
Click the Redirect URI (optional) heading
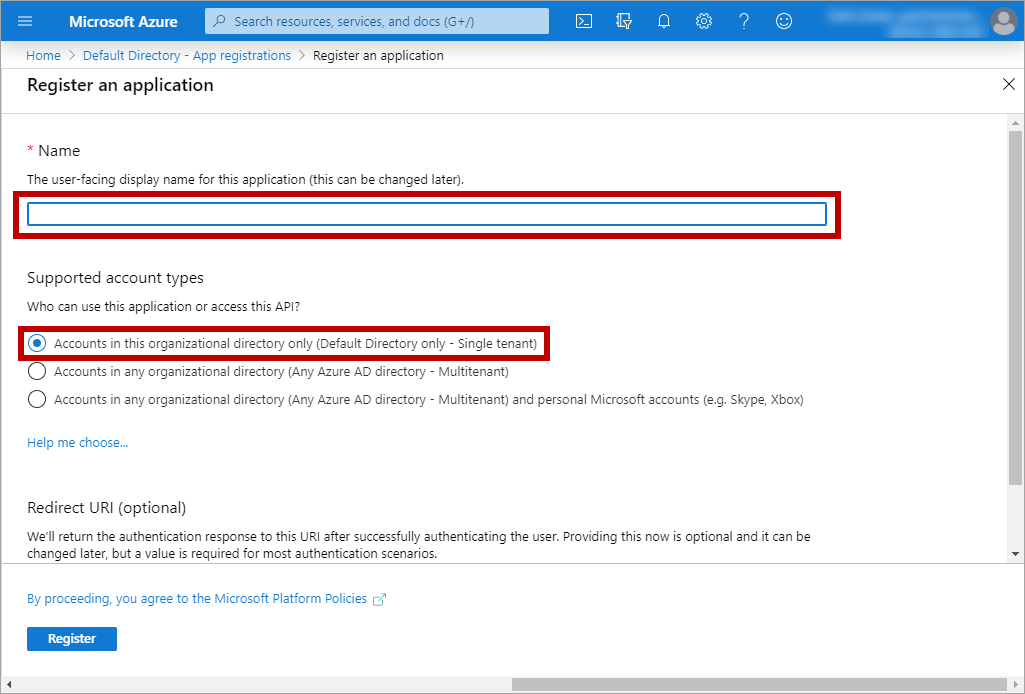[x=107, y=508]
